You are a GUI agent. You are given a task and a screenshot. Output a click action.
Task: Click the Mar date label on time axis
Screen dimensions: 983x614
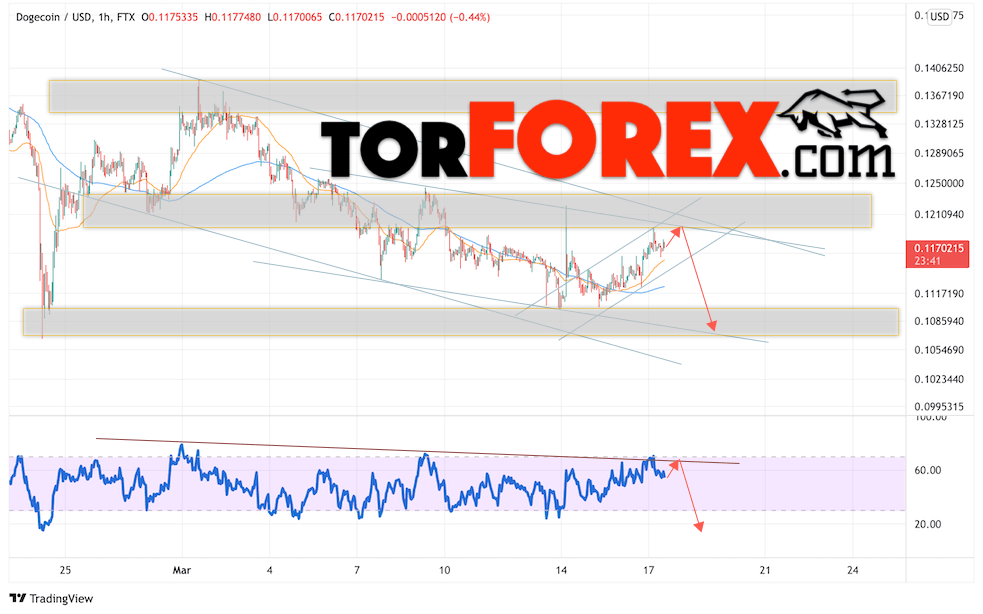(181, 570)
